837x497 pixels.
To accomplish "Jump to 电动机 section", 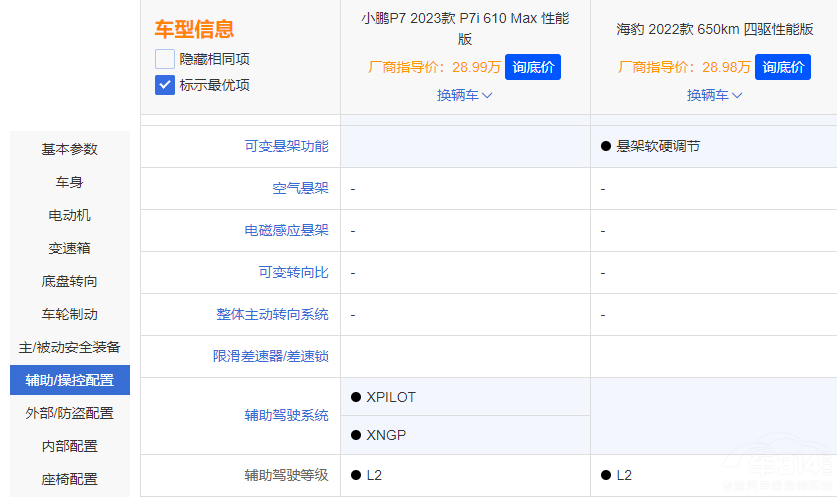I will point(70,215).
